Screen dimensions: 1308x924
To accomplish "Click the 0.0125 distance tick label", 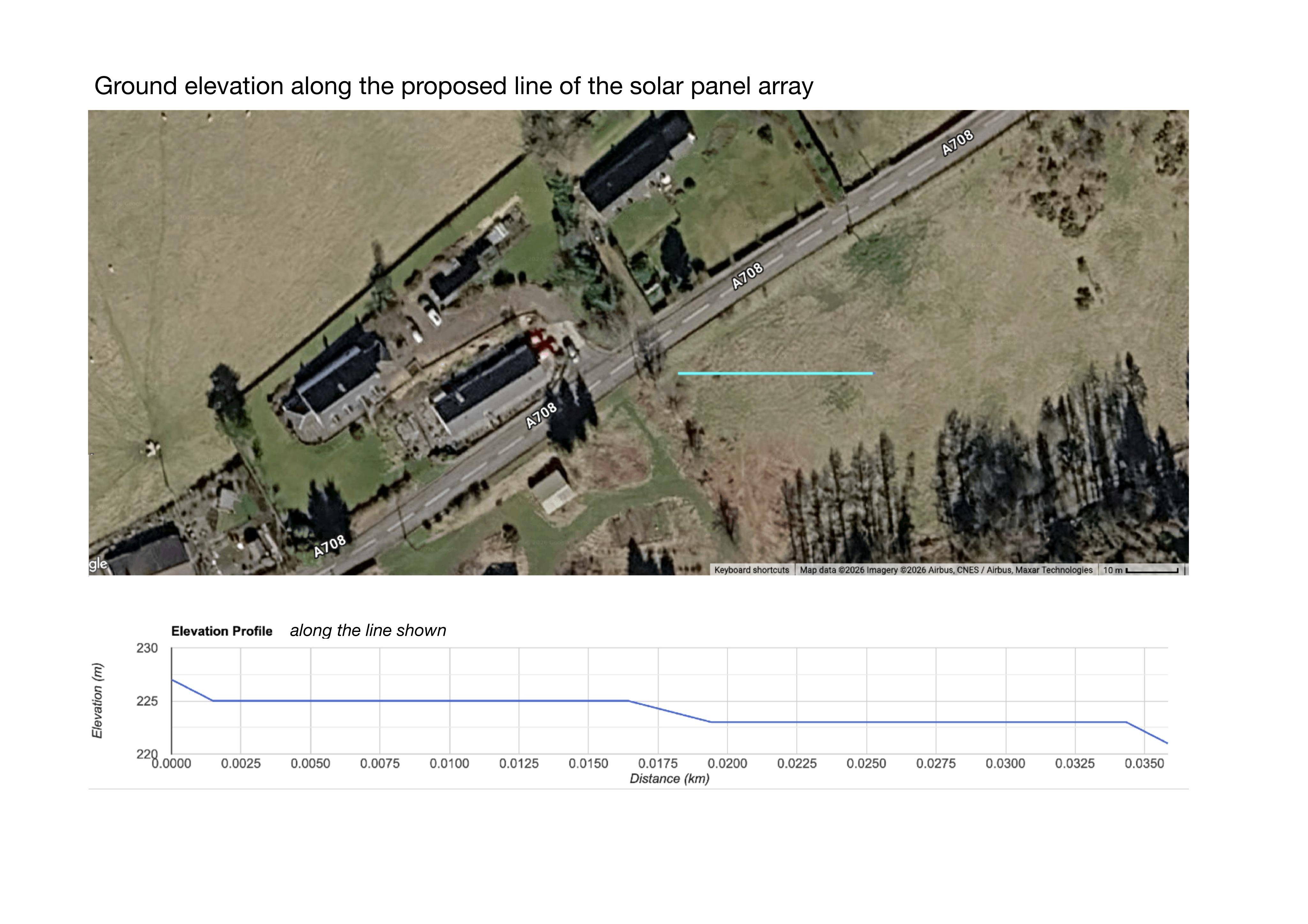I will 519,763.
